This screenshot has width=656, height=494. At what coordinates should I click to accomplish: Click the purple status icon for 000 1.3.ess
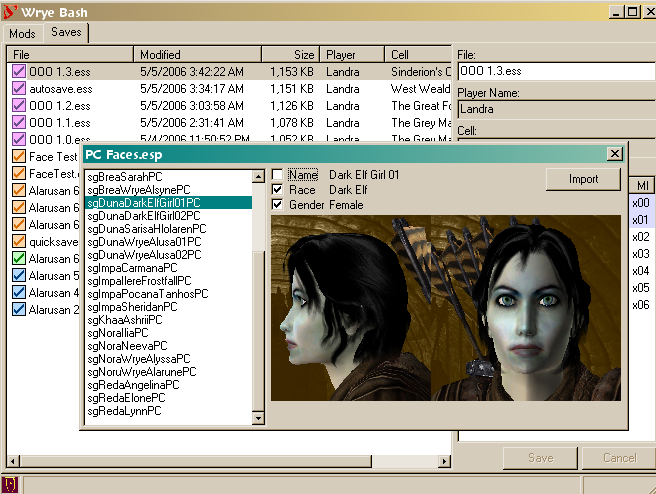[18, 71]
